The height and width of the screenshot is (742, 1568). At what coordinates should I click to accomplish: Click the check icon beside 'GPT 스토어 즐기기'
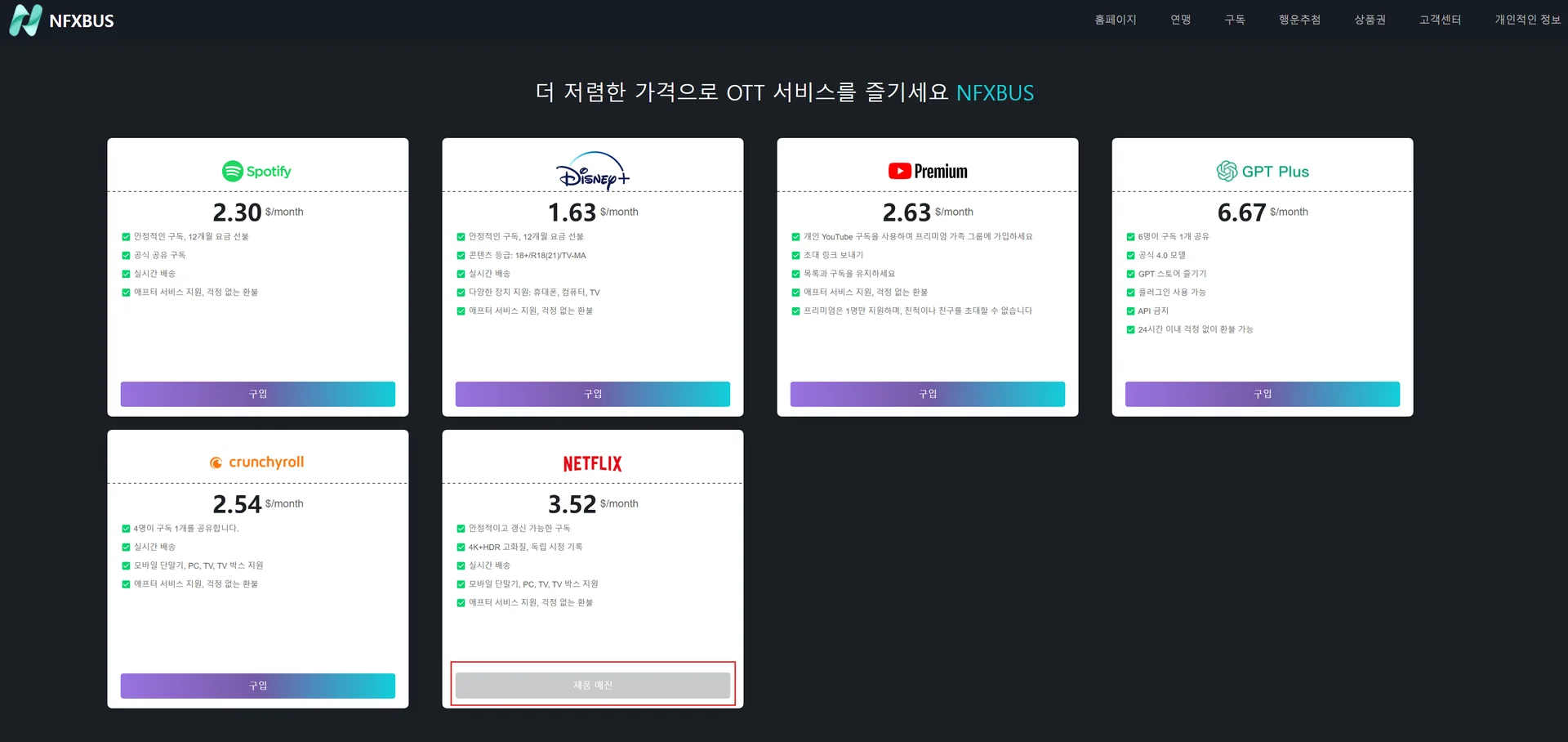click(1130, 274)
